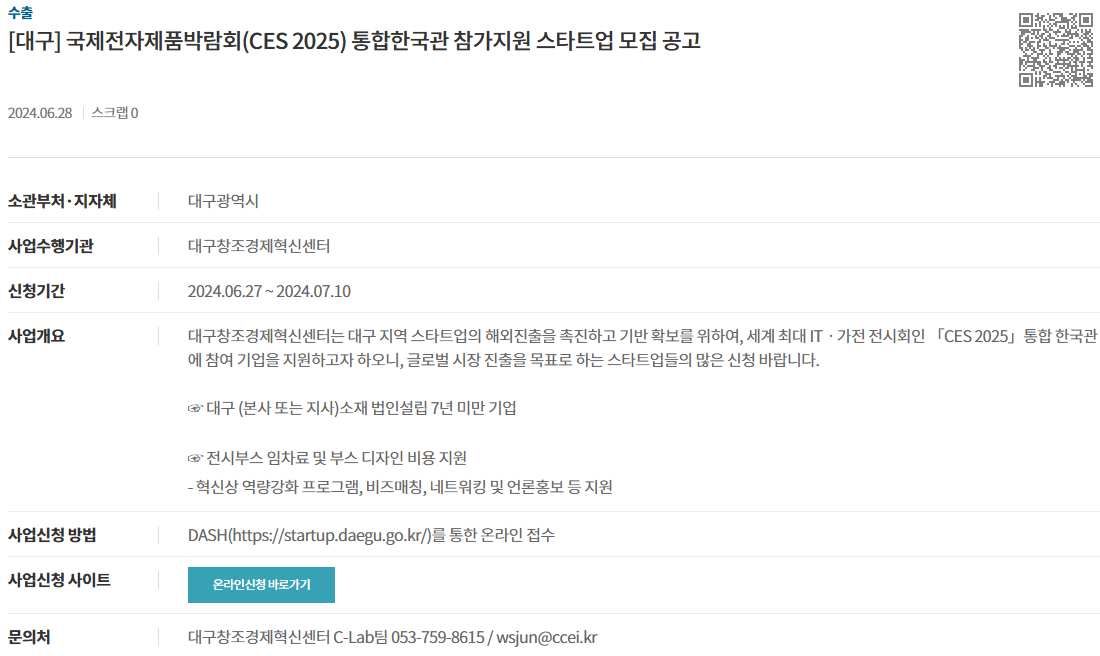Screen dimensions: 1100x656
Task: Click the 혁신상 역량강화 프로그램 support line
Action: pyautogui.click(x=400, y=487)
